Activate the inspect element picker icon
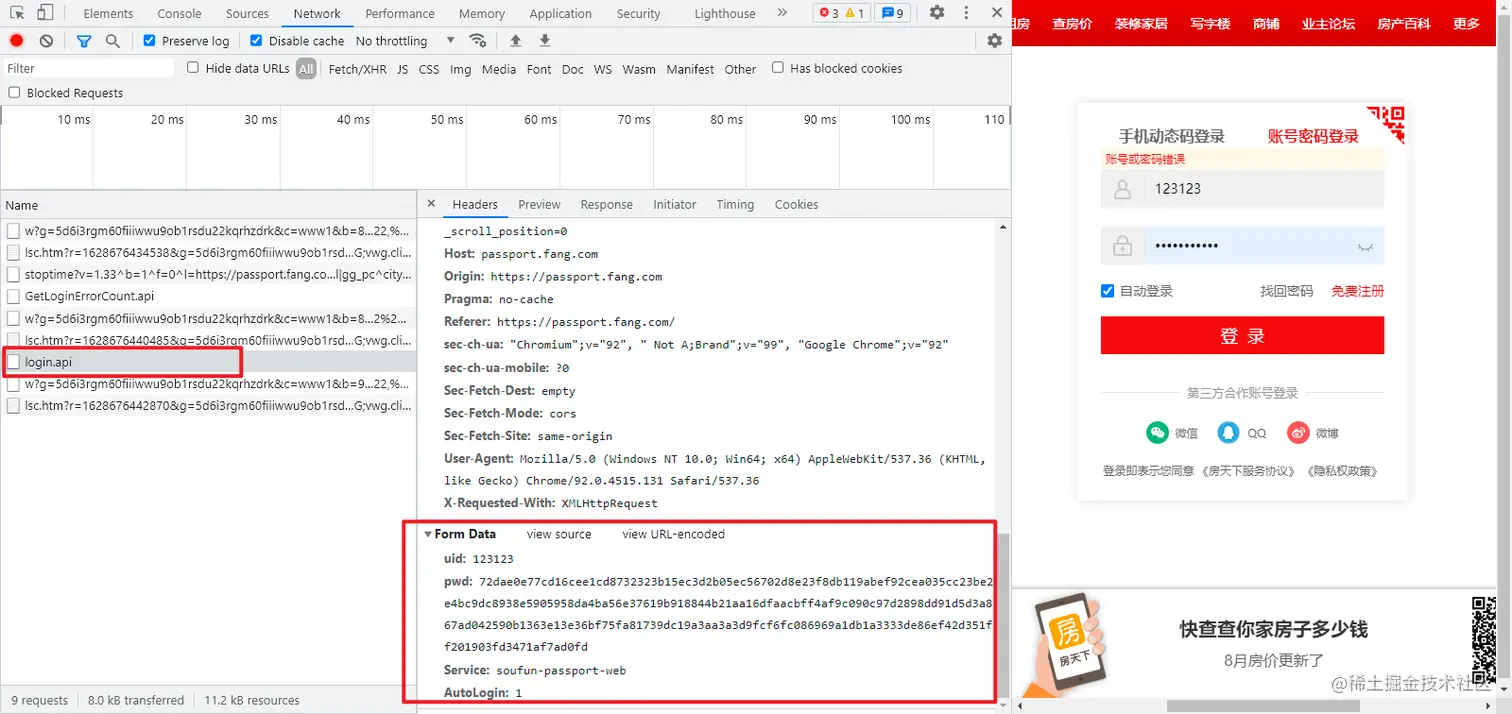The width and height of the screenshot is (1512, 714). [x=17, y=13]
